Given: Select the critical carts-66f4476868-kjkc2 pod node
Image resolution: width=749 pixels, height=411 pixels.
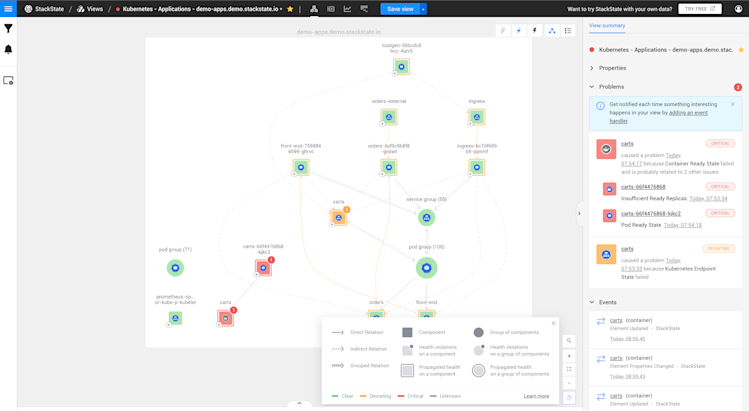Looking at the screenshot, I should (x=263, y=268).
